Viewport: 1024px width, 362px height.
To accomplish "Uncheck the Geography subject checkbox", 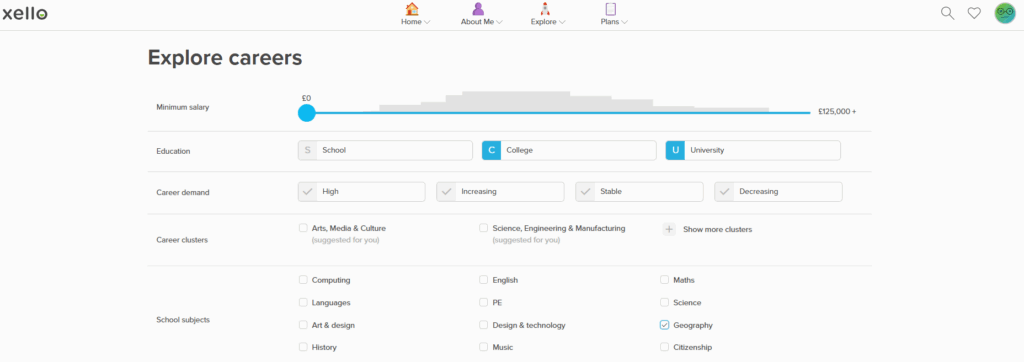I will point(664,325).
